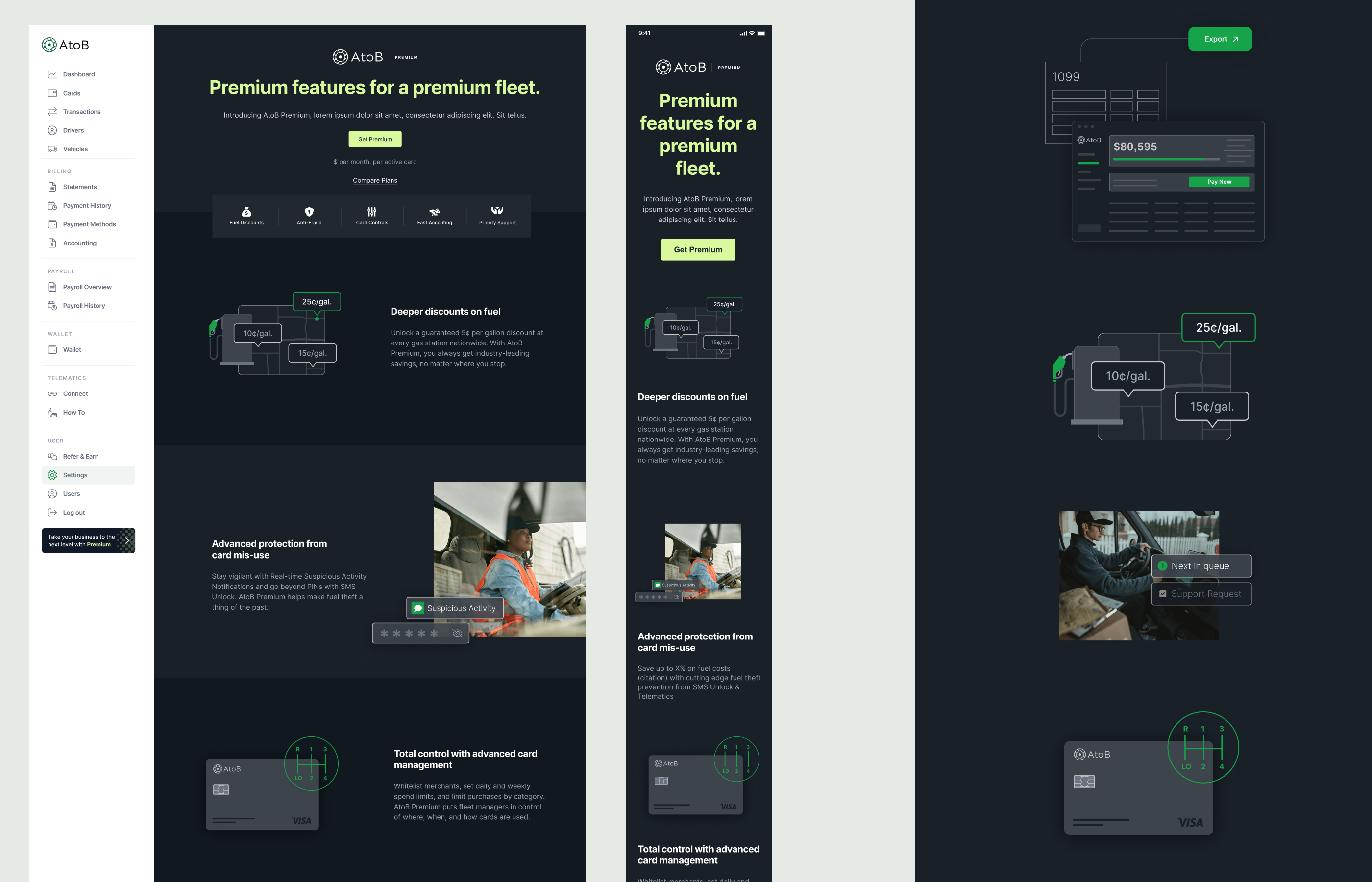Toggle visibility of the masked PIN field
The height and width of the screenshot is (882, 1372).
457,633
